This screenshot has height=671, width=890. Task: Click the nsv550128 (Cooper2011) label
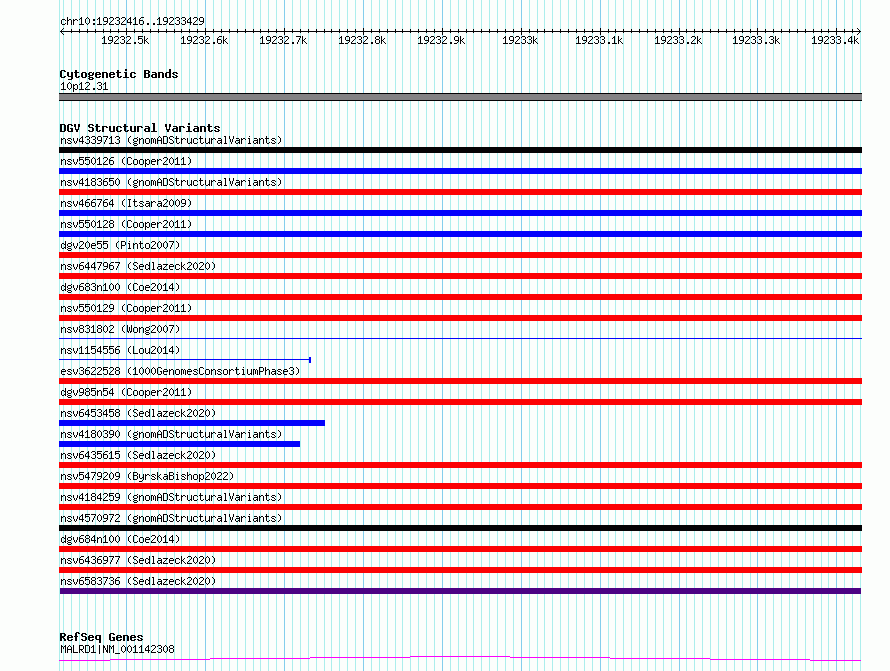(x=126, y=224)
